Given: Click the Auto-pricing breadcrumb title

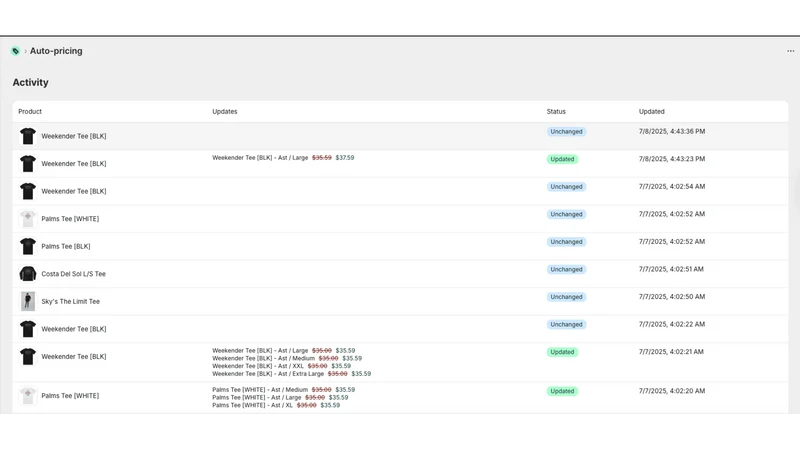Looking at the screenshot, I should (56, 51).
